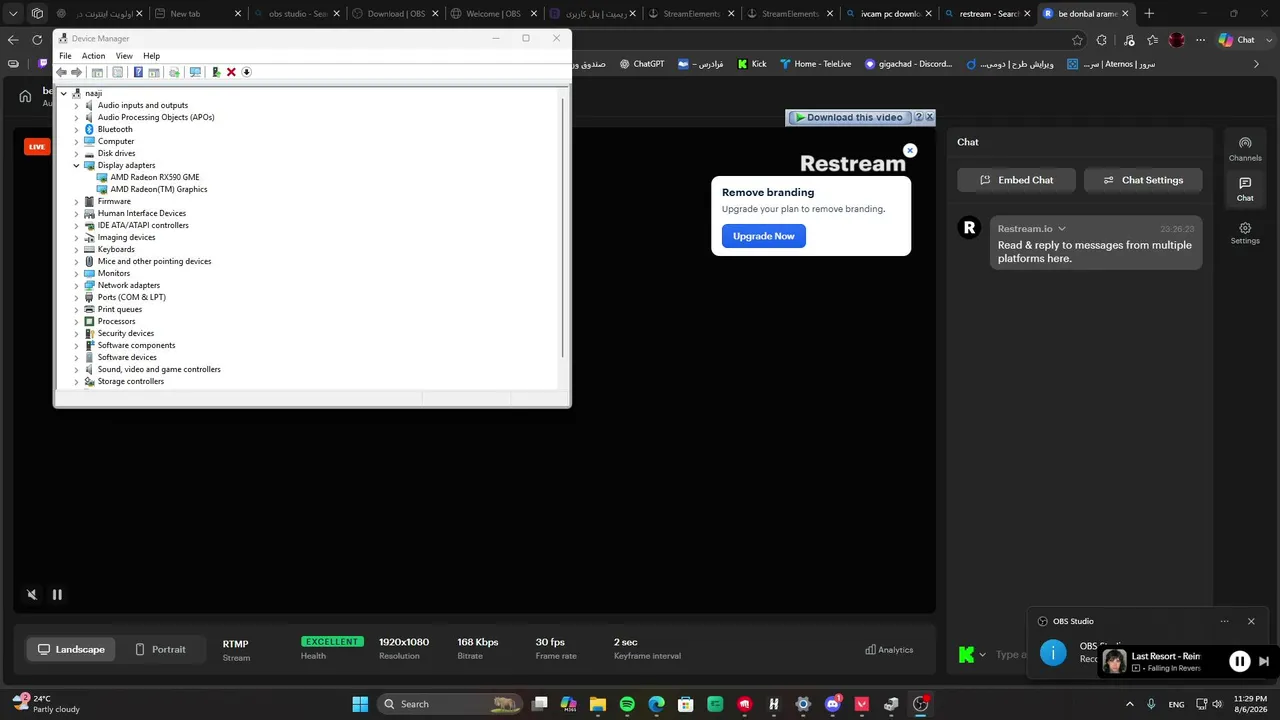Collapse the Display adapters node
The width and height of the screenshot is (1280, 720).
click(x=76, y=165)
